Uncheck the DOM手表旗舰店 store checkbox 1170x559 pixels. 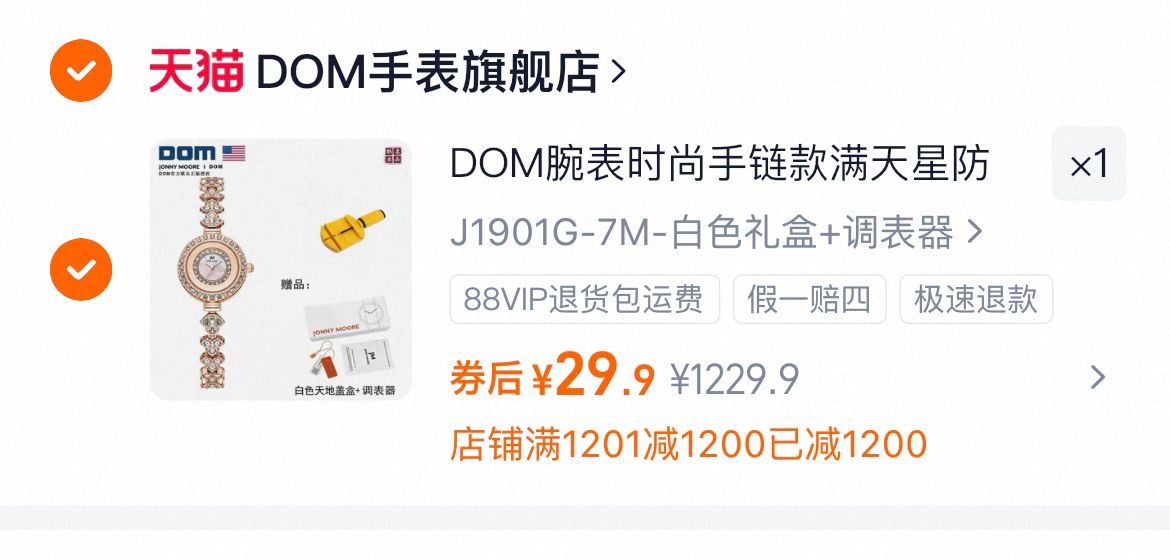(x=81, y=71)
